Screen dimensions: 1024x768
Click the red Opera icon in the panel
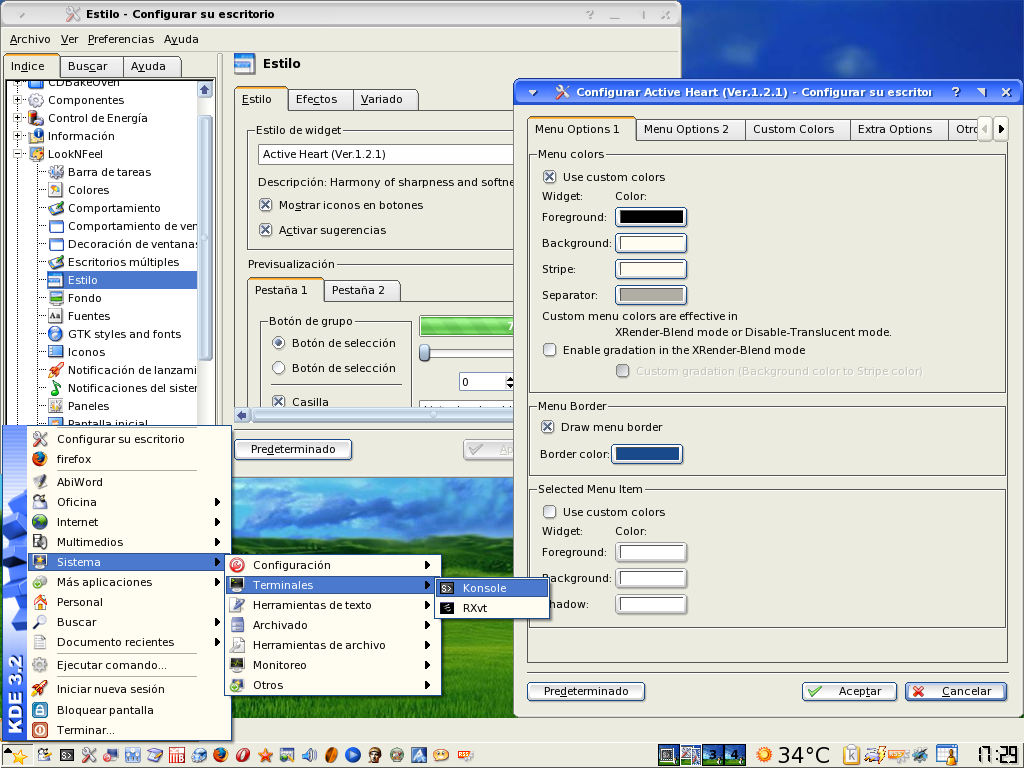click(x=243, y=756)
